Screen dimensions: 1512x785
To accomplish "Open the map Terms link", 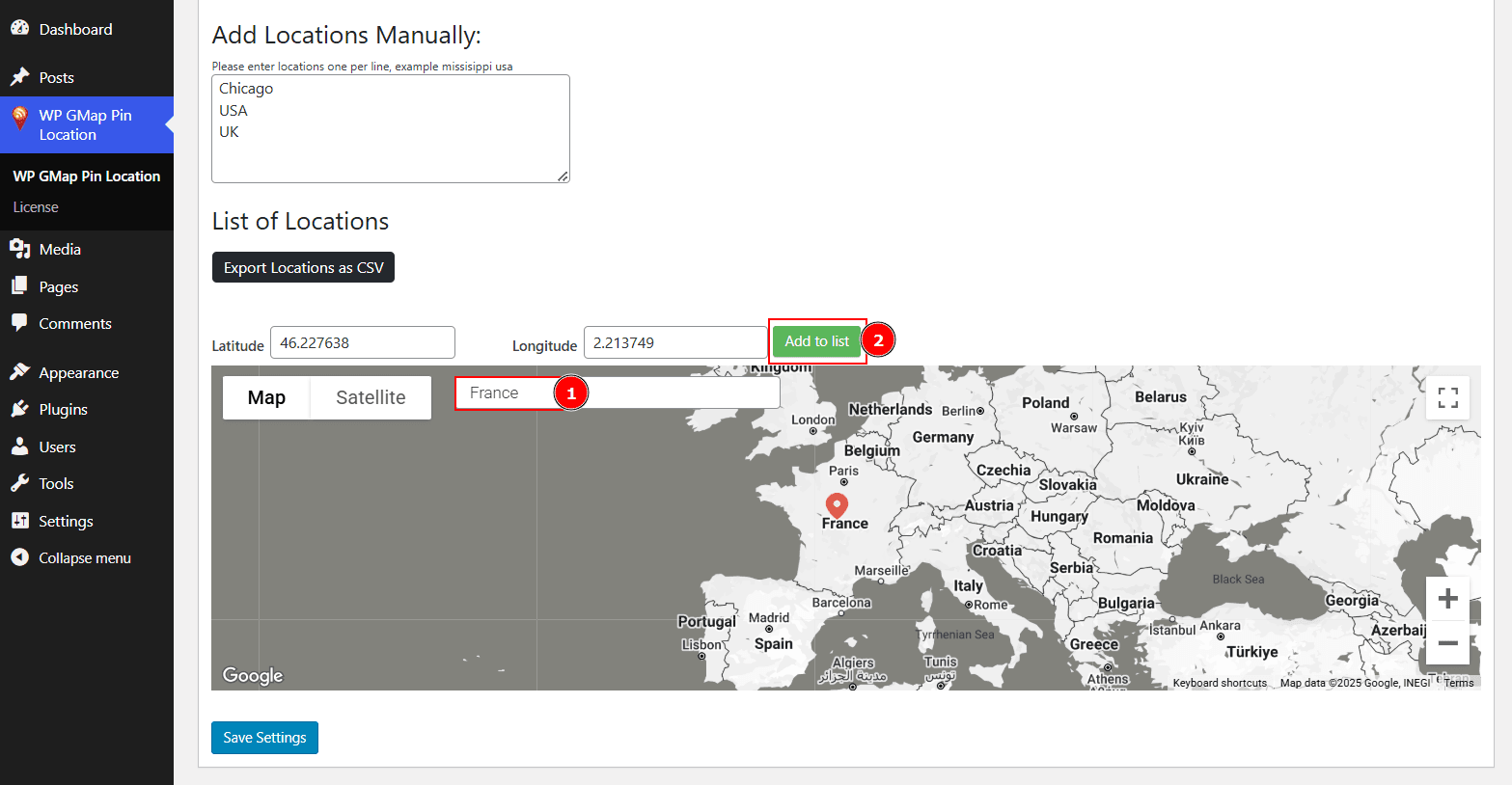I will [x=1459, y=683].
